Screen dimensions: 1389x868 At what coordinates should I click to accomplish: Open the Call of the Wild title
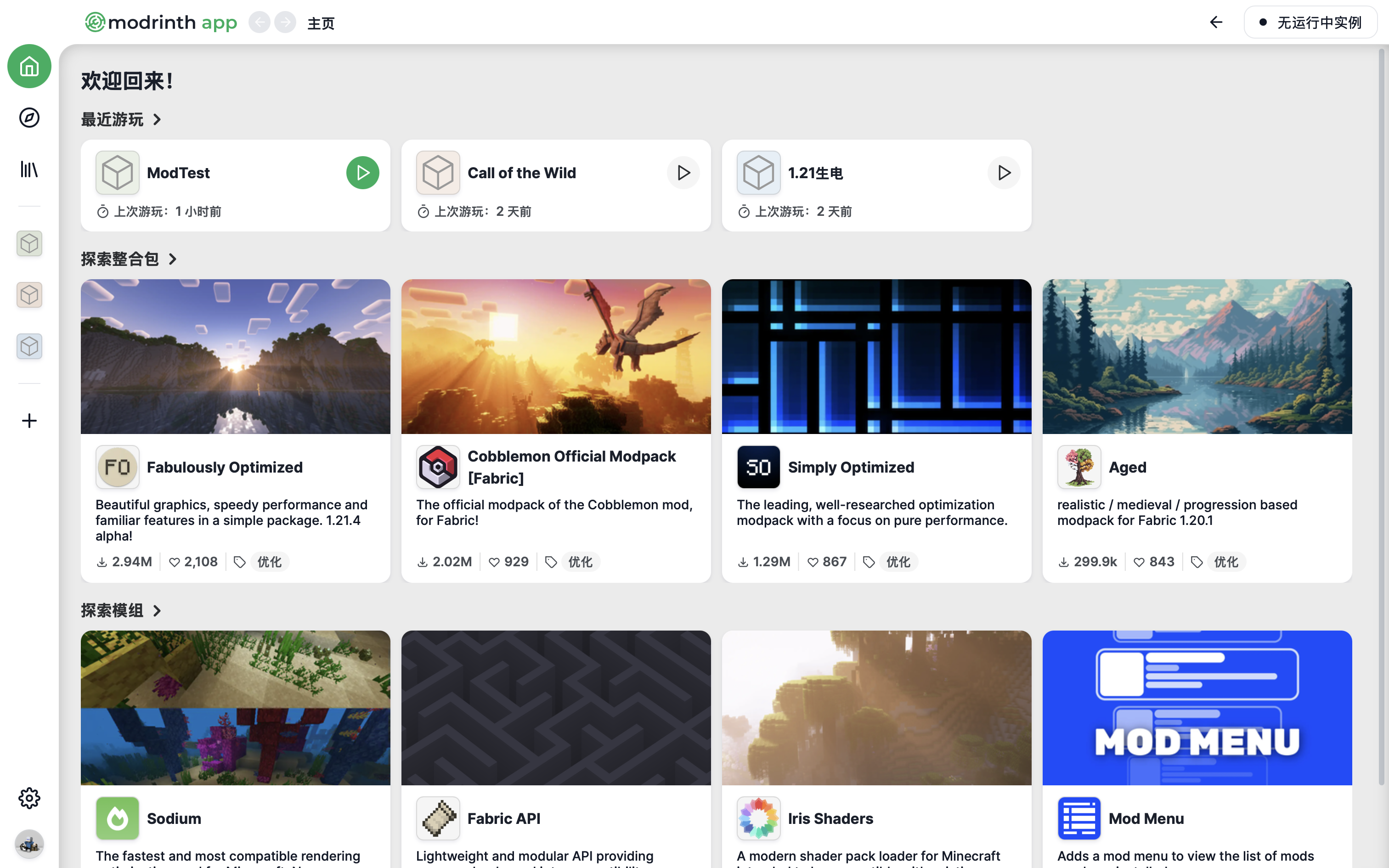point(522,173)
